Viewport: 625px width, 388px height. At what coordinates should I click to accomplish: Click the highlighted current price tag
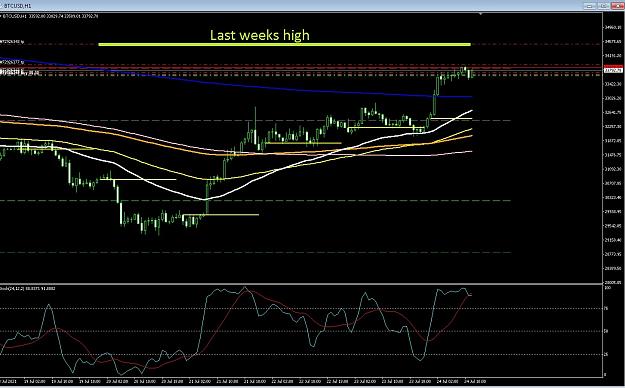tap(613, 70)
